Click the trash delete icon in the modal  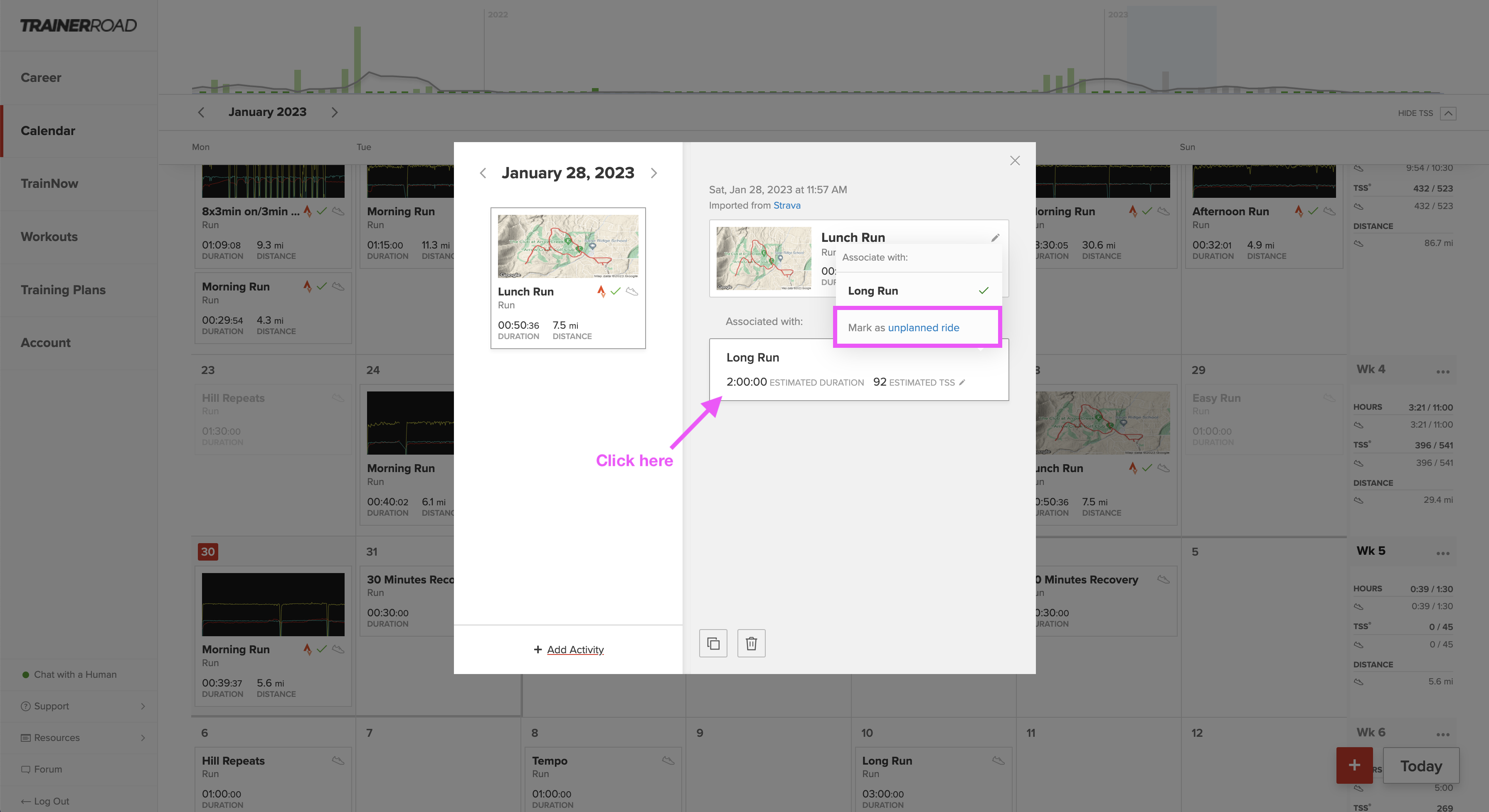tap(752, 643)
